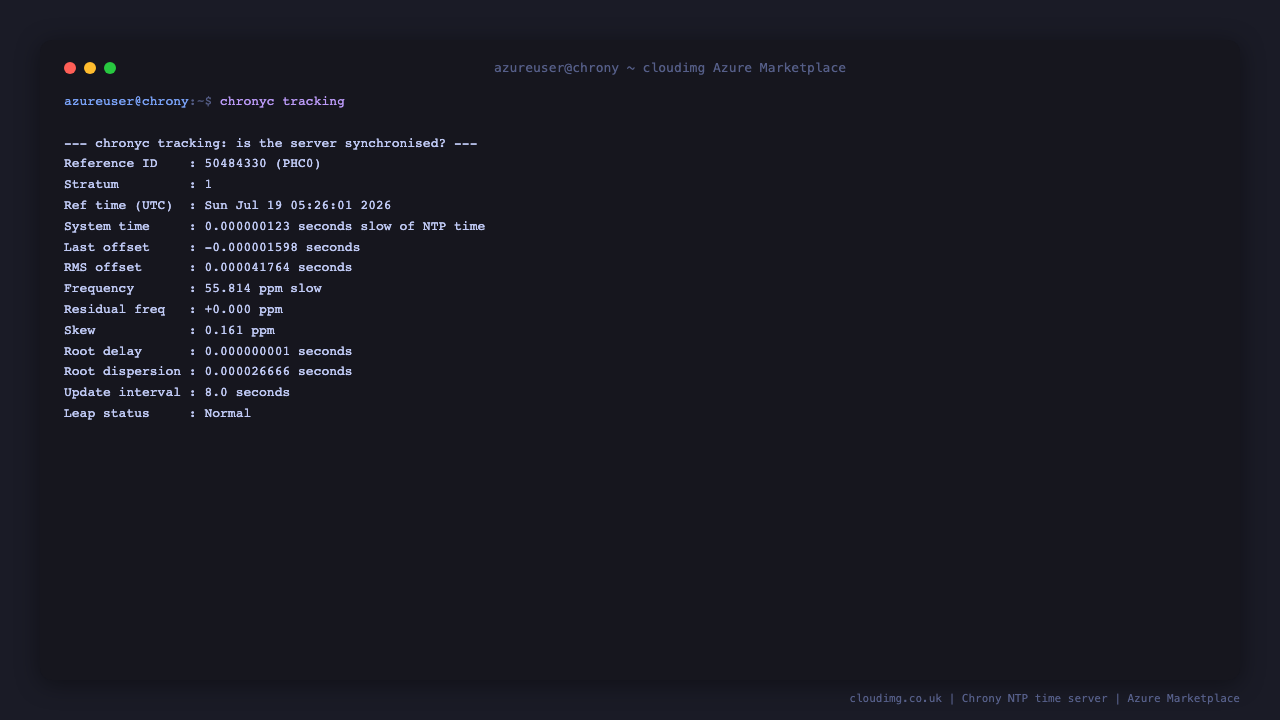This screenshot has width=1280, height=720.
Task: Click the terminal title 'azureuser@chrony ~ cloudimg Azure Marketplace'
Action: (x=670, y=68)
